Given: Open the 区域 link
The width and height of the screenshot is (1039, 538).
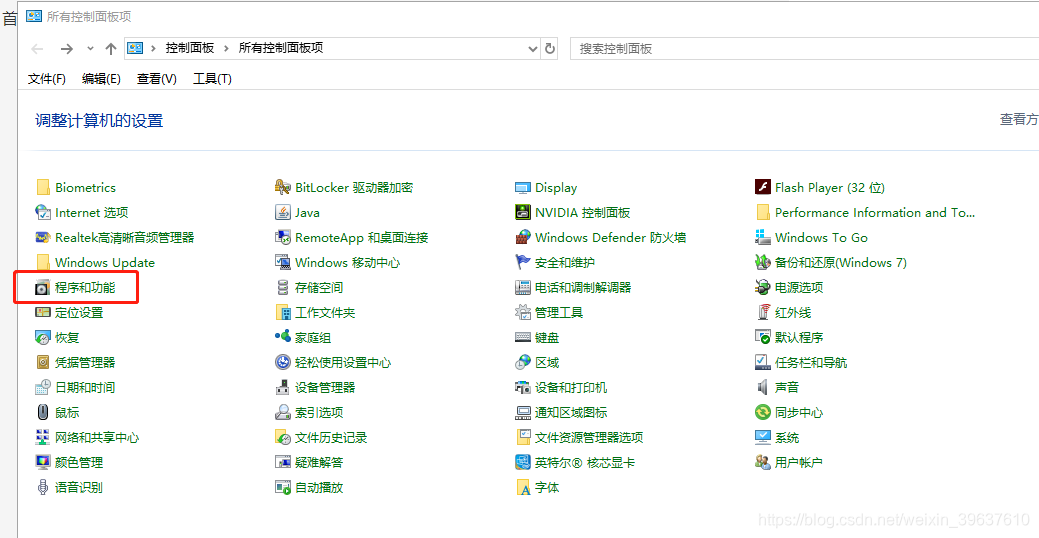Looking at the screenshot, I should 547,362.
